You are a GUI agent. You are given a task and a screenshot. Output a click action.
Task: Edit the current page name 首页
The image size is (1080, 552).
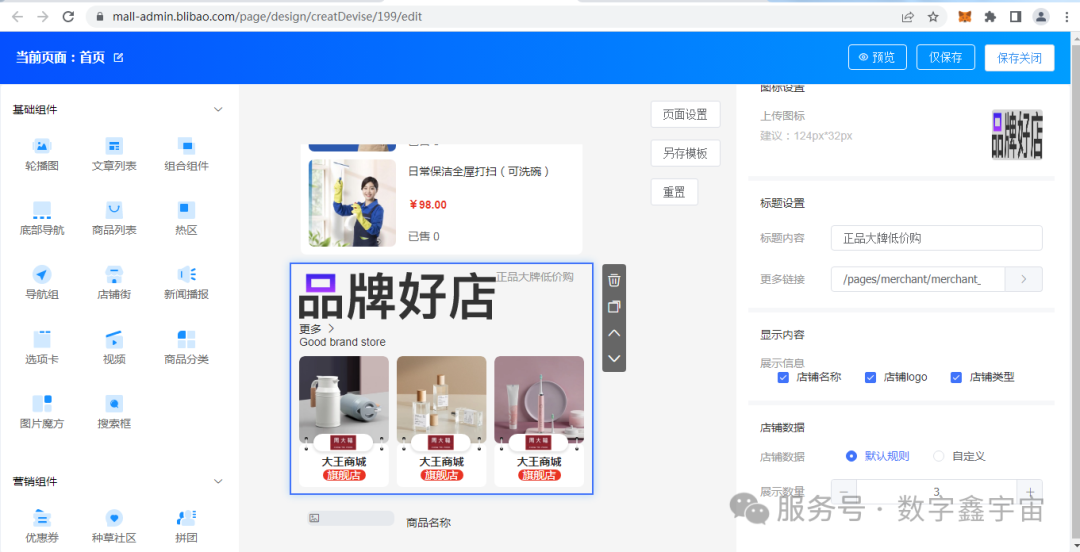click(x=118, y=58)
